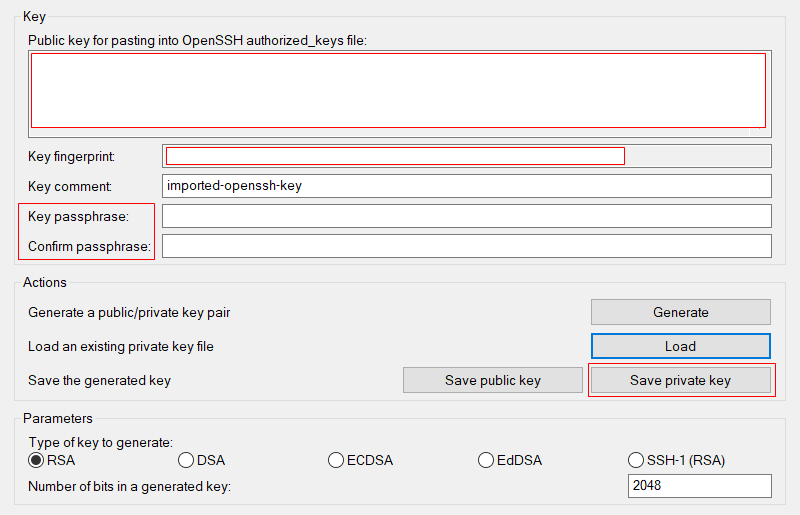The height and width of the screenshot is (515, 800).
Task: Click the Key fingerprint field
Action: coord(466,156)
